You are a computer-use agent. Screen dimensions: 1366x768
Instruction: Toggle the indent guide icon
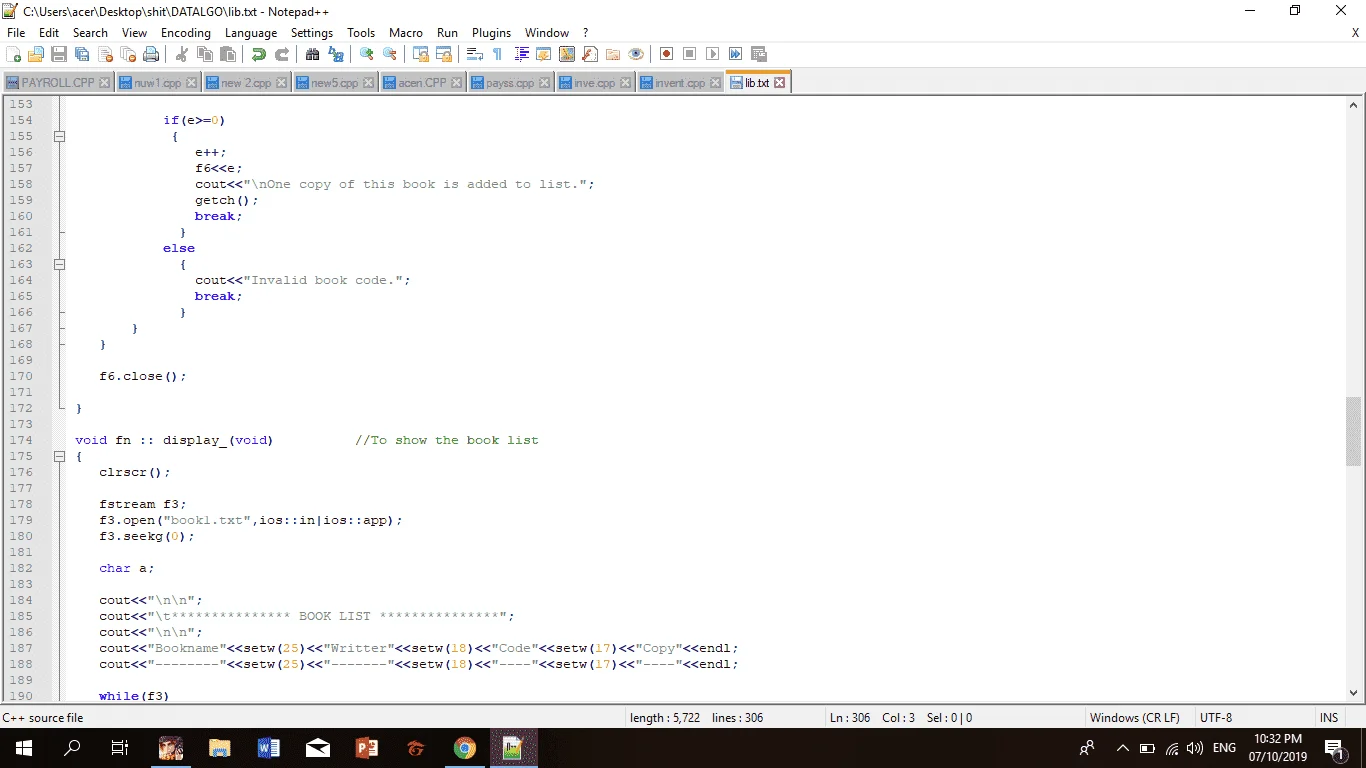(521, 54)
